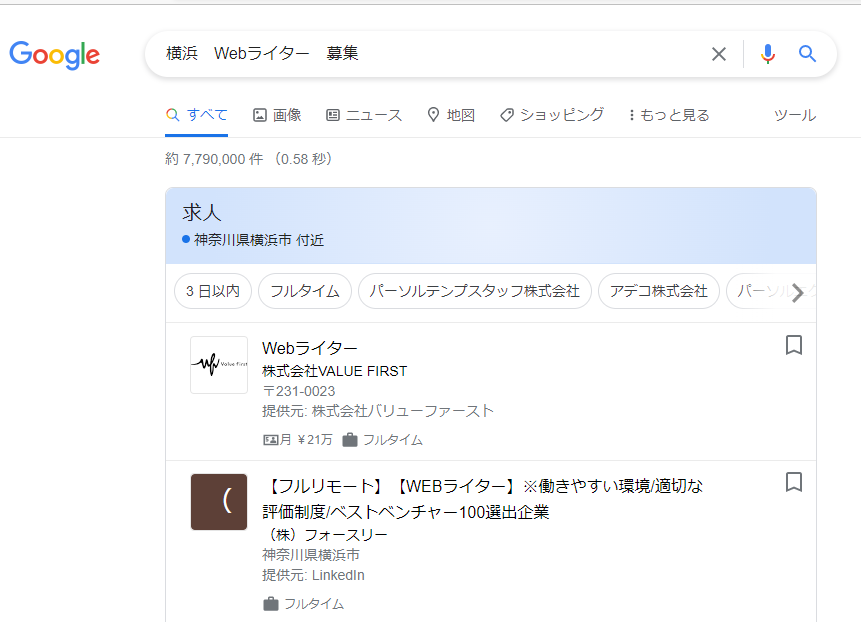Click 提供元: 株式会社バリューファースト text
861x622 pixels.
[378, 411]
